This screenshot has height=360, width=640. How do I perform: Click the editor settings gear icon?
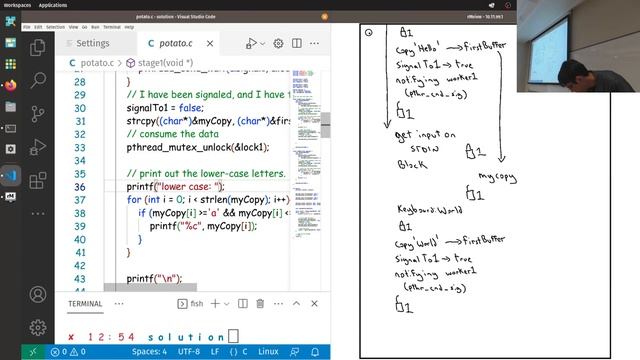(278, 43)
